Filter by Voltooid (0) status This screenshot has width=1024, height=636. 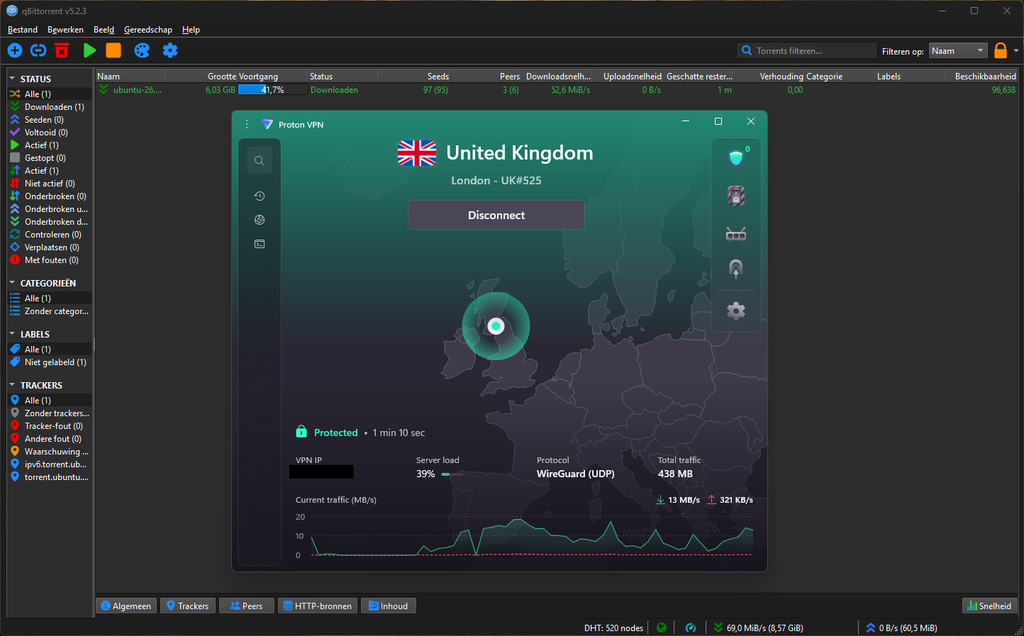pos(50,132)
